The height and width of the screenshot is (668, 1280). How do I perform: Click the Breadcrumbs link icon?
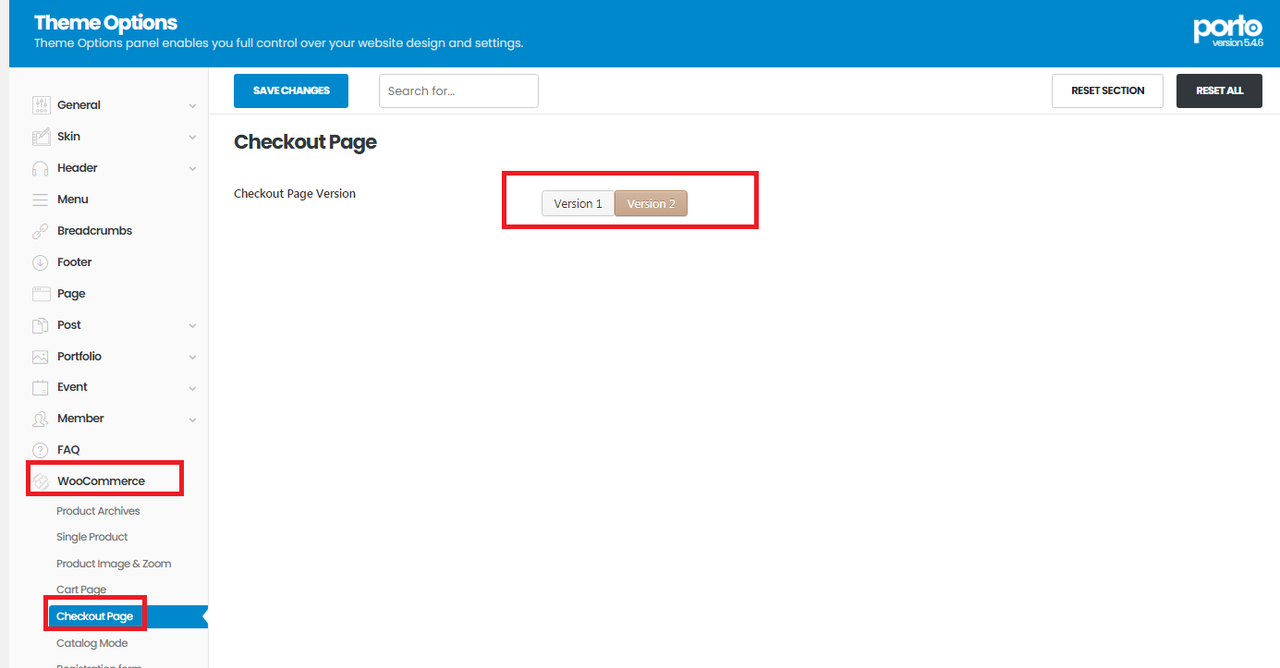tap(41, 231)
